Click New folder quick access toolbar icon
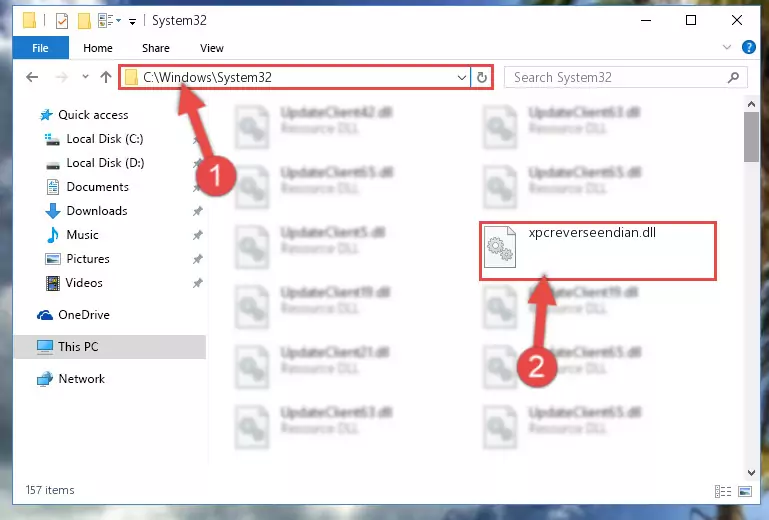 (84, 21)
